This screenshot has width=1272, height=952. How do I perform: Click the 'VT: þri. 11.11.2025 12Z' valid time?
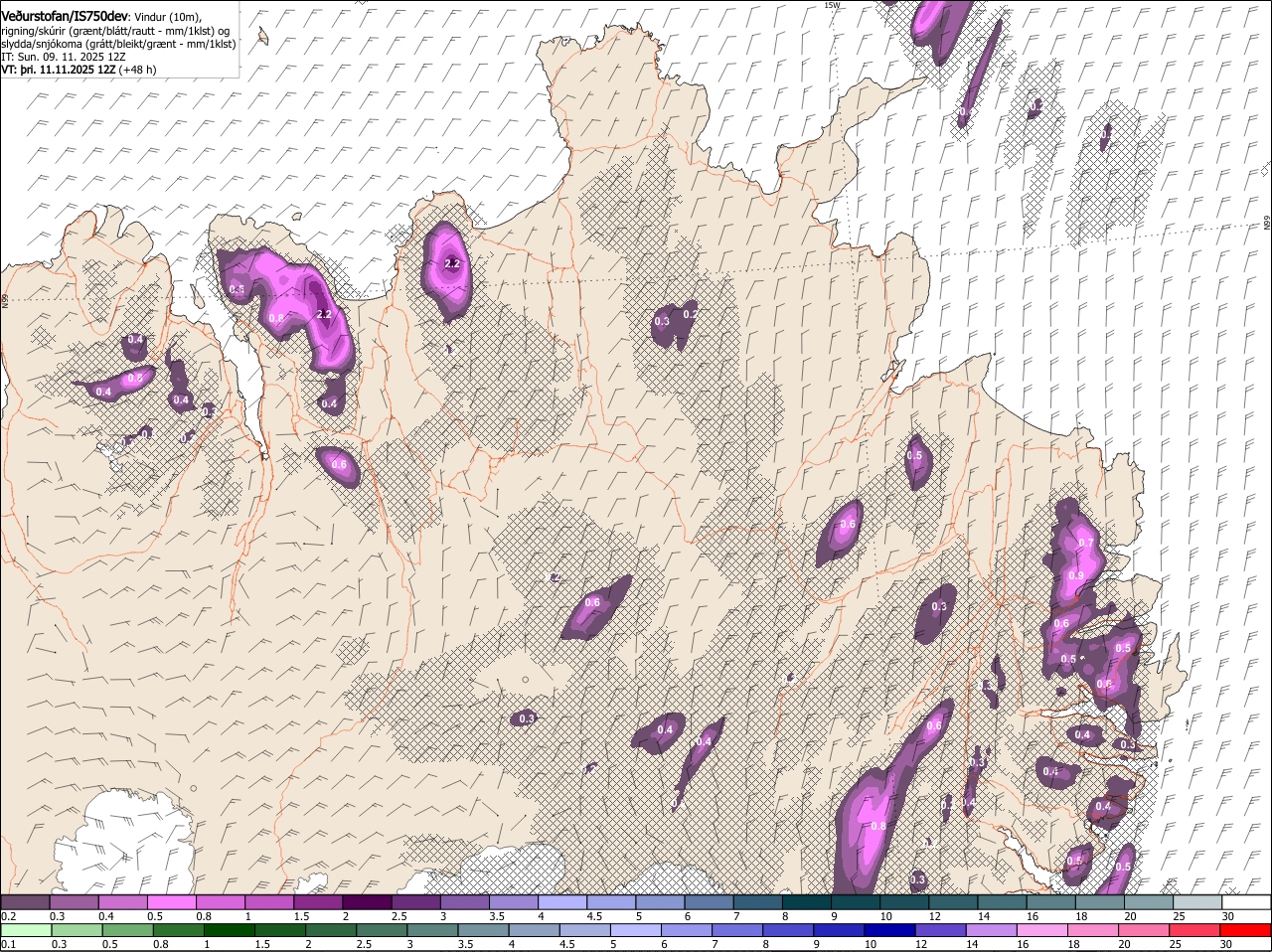[x=59, y=71]
